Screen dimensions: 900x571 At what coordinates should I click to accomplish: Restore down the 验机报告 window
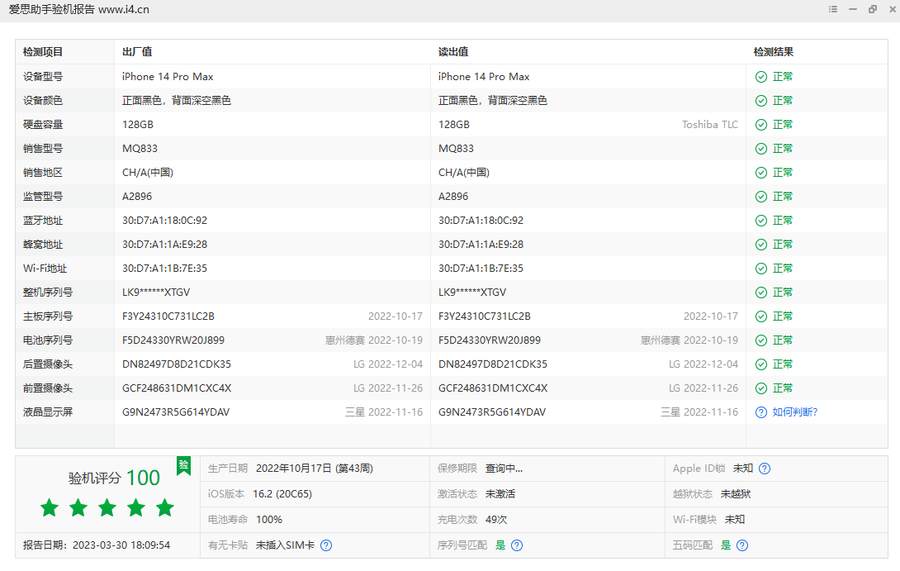tap(872, 9)
